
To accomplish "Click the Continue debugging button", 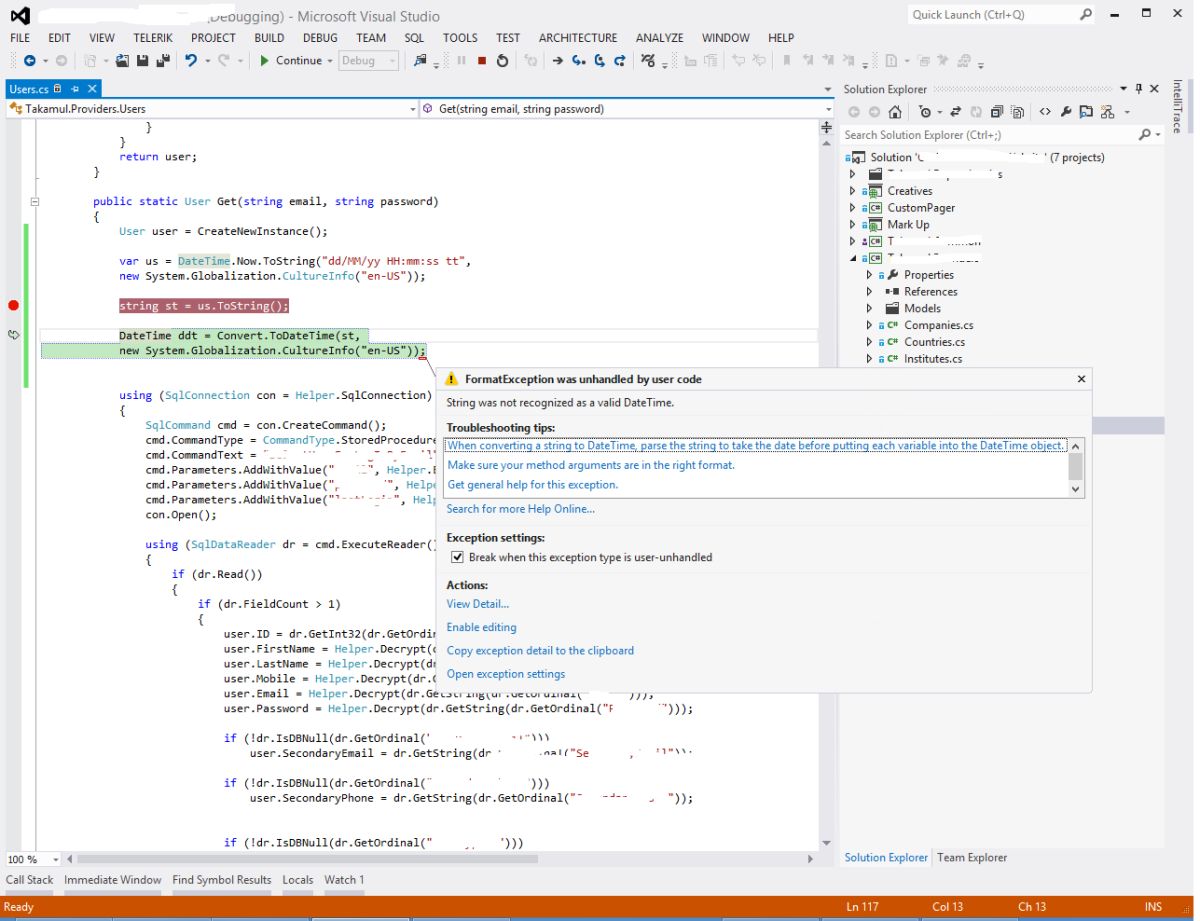I will (x=290, y=61).
